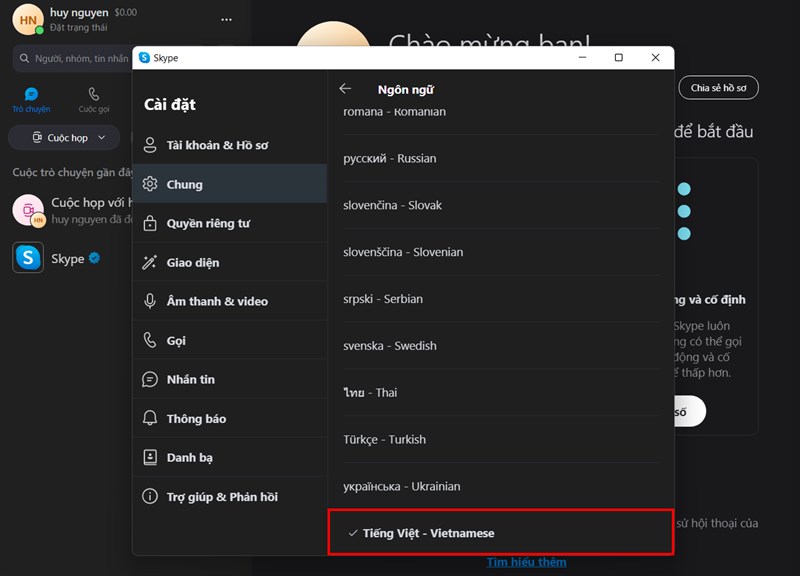
Task: Click the Skype verified contact avatar
Action: (x=26, y=257)
